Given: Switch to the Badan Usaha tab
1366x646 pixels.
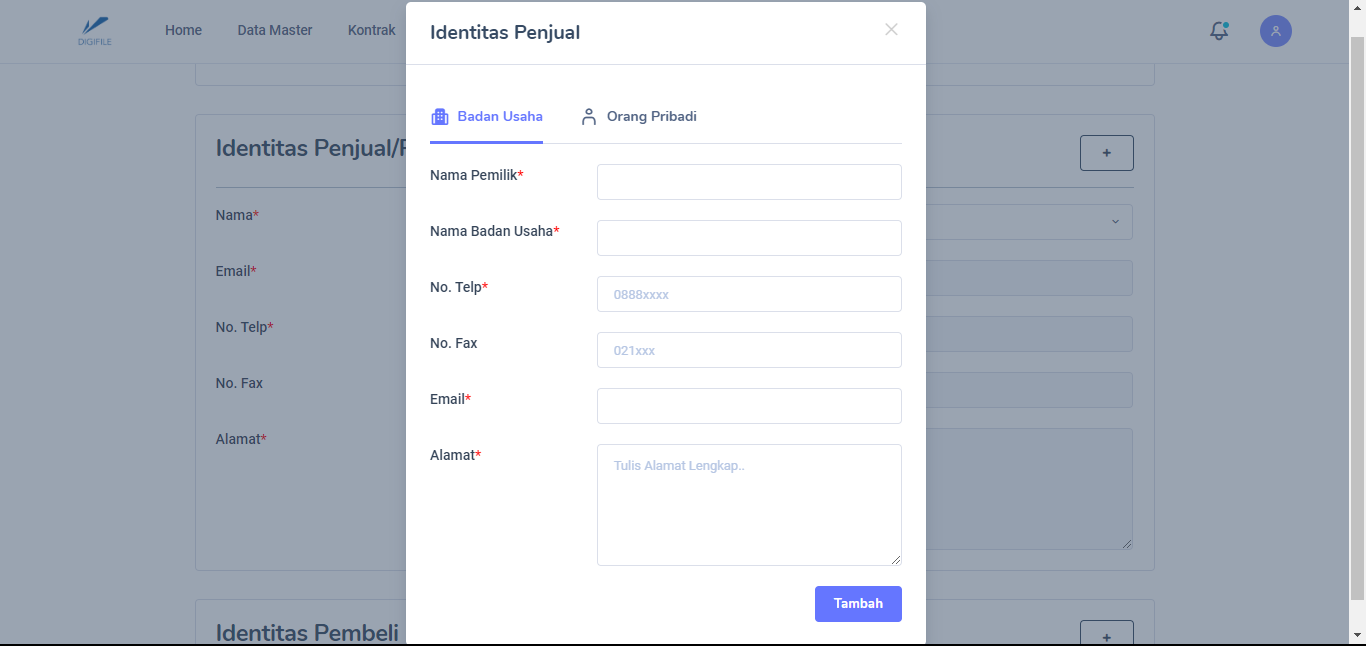Looking at the screenshot, I should click(499, 117).
